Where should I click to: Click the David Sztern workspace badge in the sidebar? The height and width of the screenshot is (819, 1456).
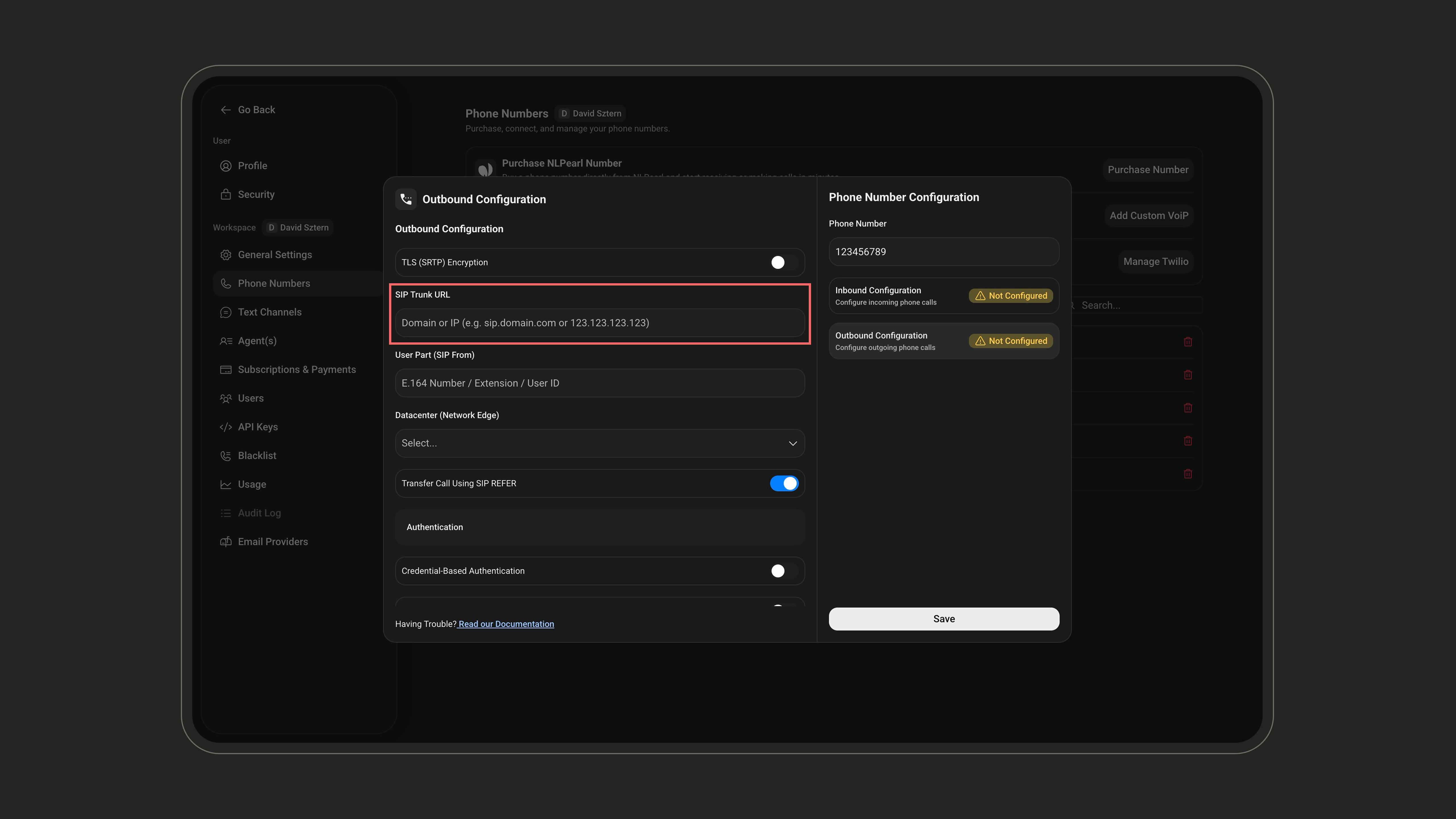(298, 227)
